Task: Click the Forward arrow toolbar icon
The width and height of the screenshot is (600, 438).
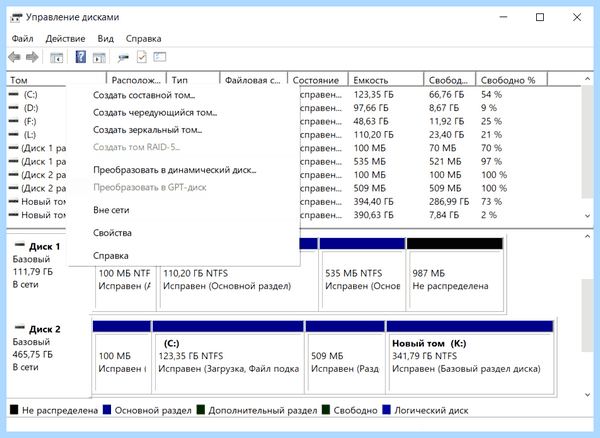Action: tap(32, 57)
